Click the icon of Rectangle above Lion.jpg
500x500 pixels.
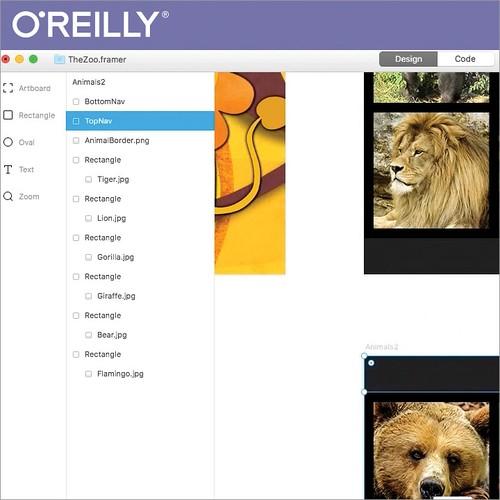click(76, 199)
